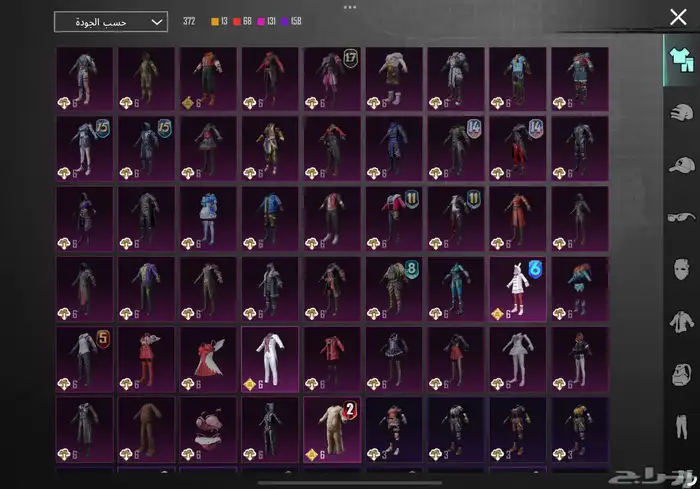Click the orange rarity swatch showing 13

(x=215, y=21)
